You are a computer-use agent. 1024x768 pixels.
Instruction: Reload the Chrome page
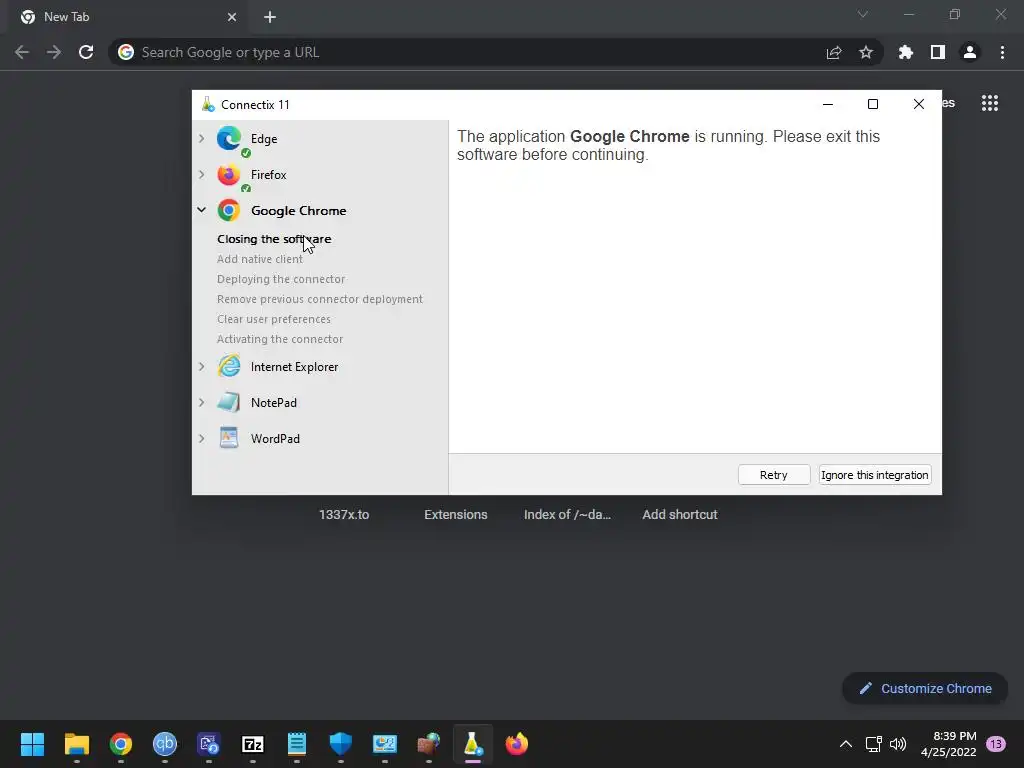pos(86,52)
